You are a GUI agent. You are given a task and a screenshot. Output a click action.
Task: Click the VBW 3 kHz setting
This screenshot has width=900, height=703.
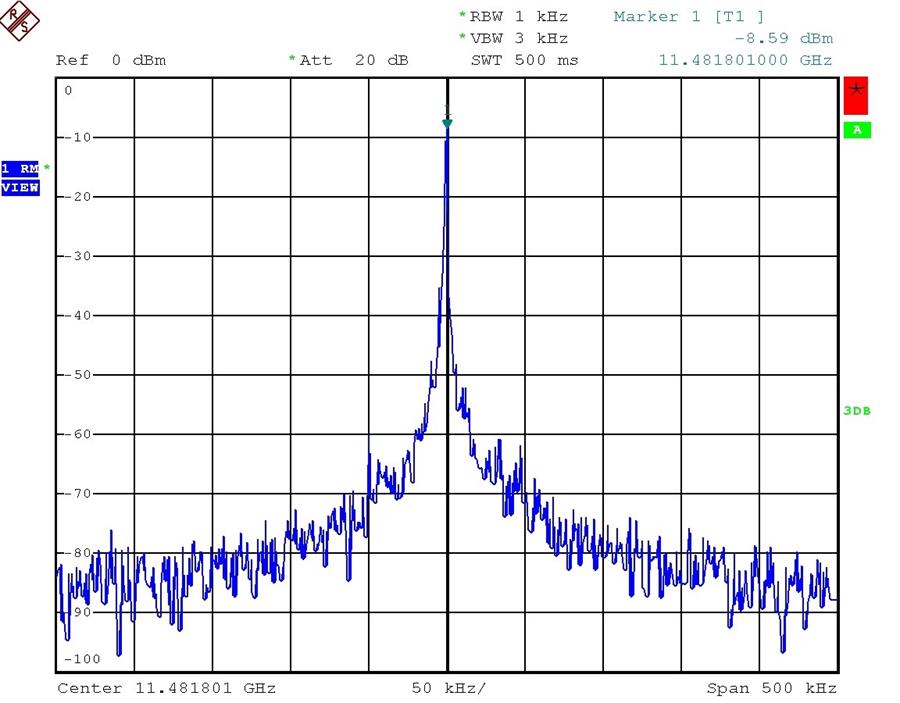click(518, 39)
